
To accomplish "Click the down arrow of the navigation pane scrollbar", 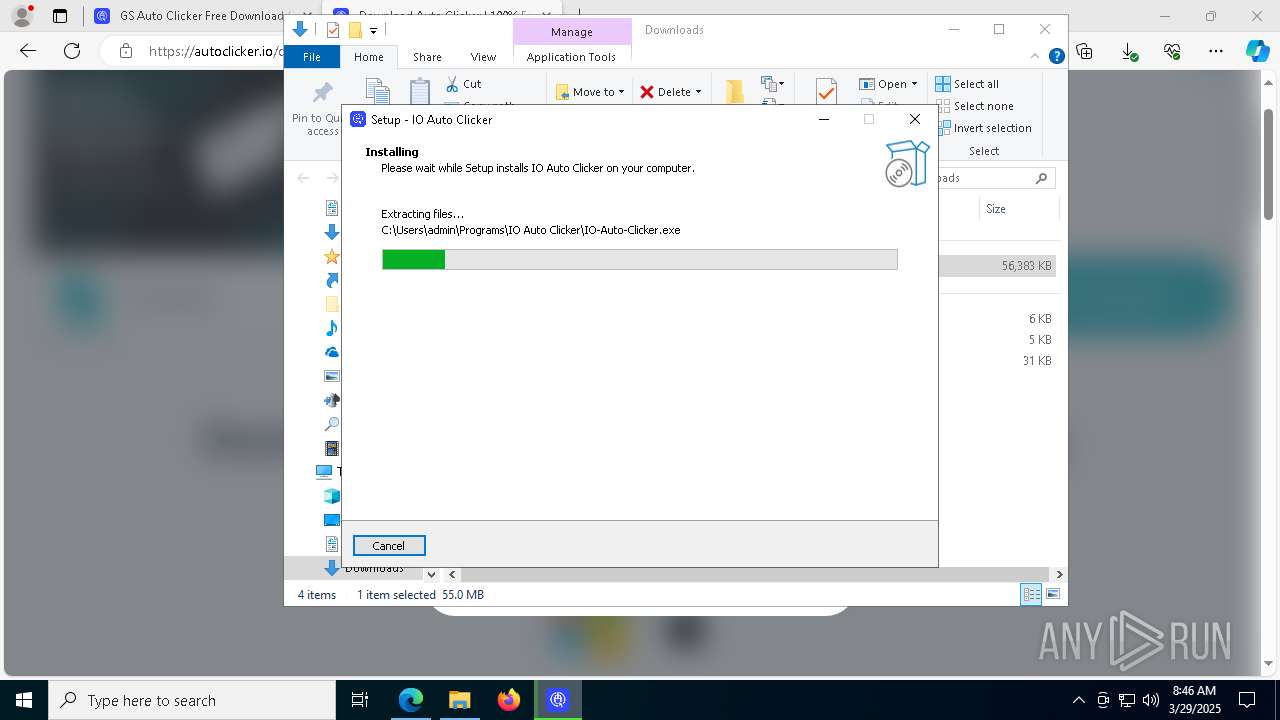I will tap(431, 574).
